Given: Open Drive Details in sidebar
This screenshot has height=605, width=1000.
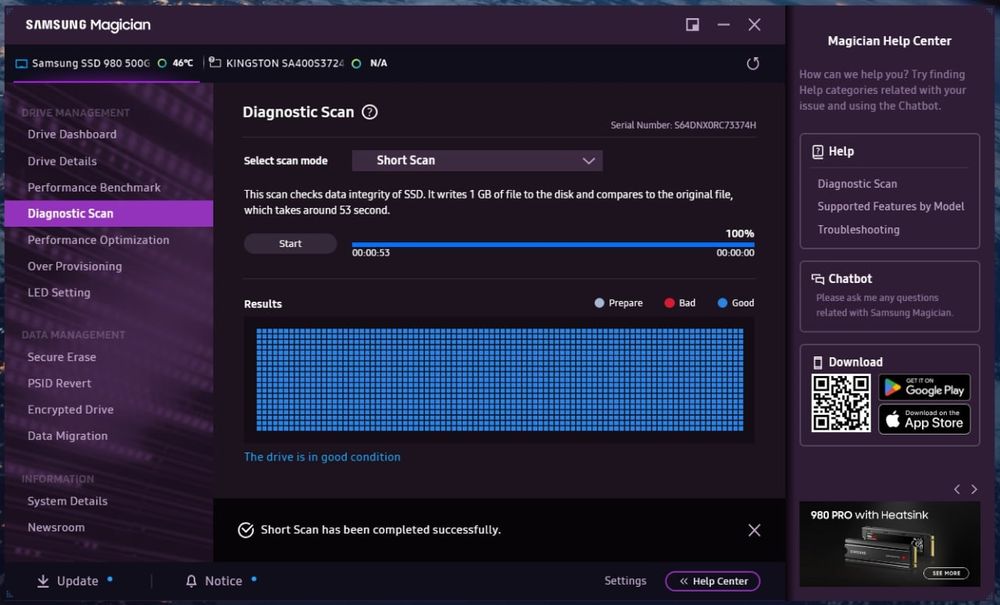Looking at the screenshot, I should 62,161.
